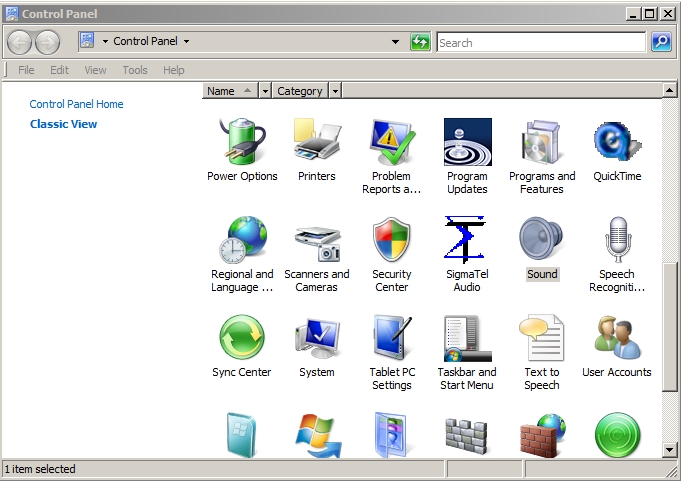Sort items by the Name column header
This screenshot has height=481, width=681.
point(230,91)
